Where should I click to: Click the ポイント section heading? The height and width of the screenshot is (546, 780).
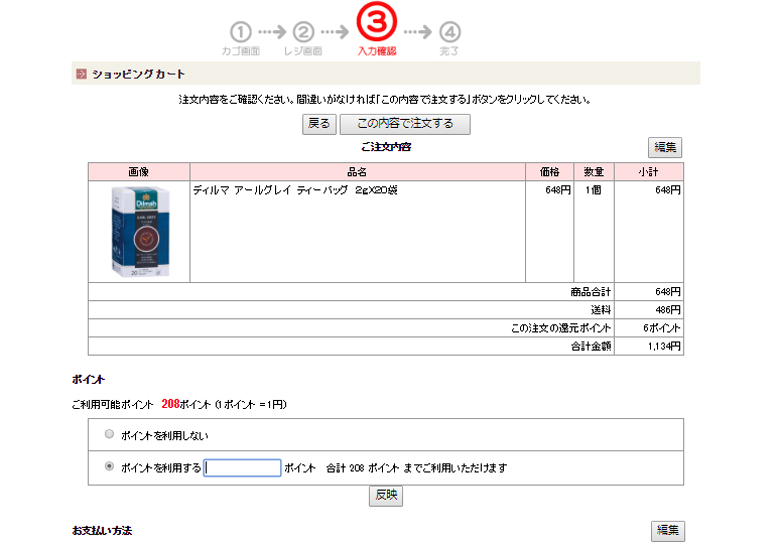coord(88,379)
